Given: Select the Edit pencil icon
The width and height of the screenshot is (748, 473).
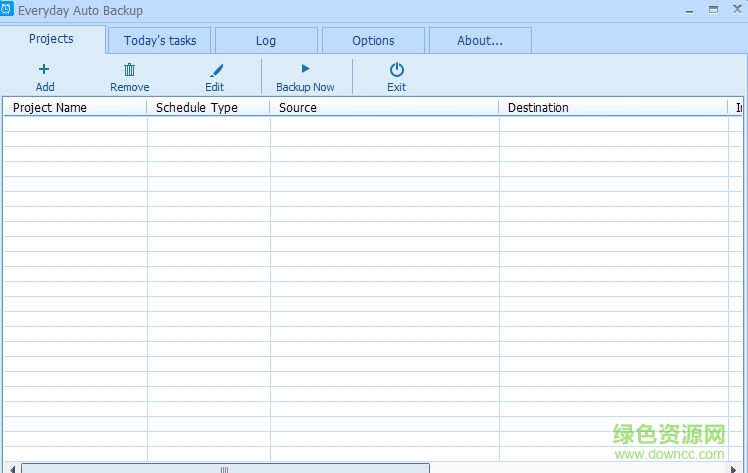Looking at the screenshot, I should click(215, 70).
